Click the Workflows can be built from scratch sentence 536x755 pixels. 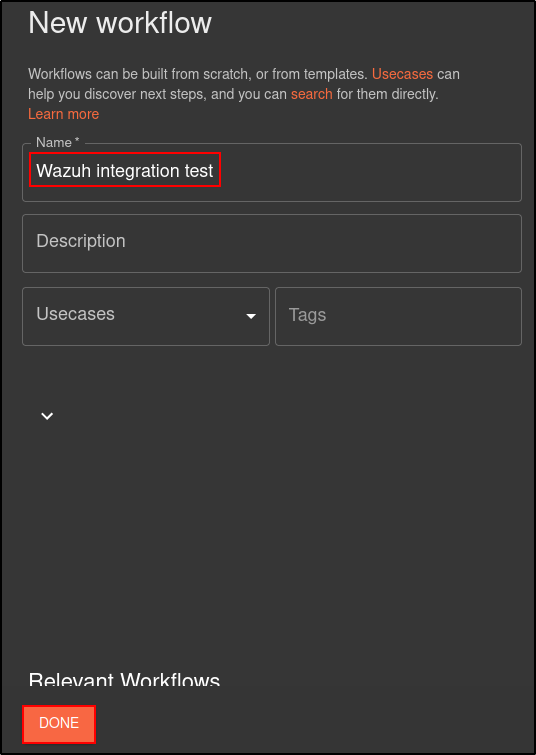[198, 74]
